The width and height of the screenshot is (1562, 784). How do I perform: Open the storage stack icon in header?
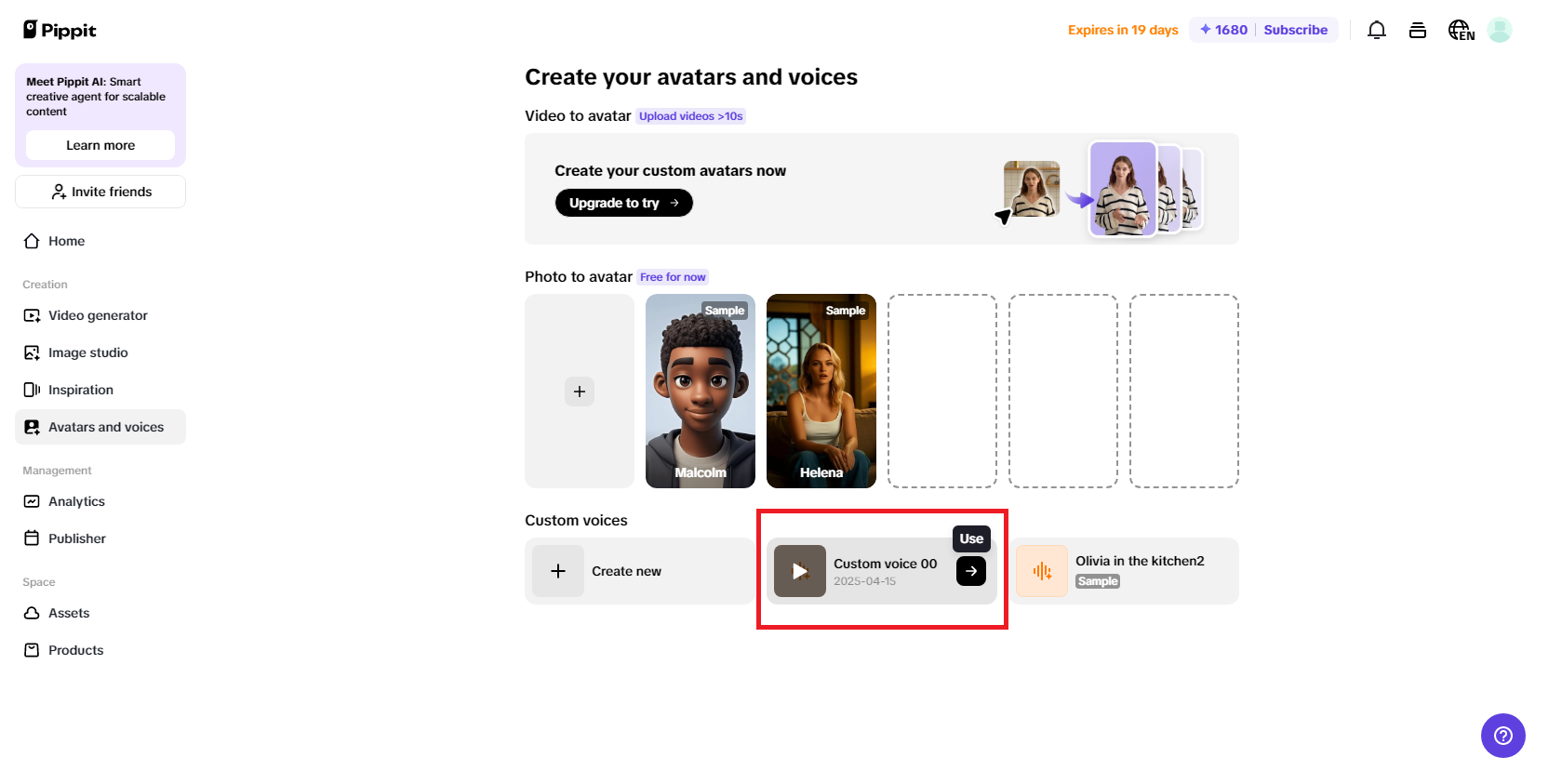(x=1418, y=30)
